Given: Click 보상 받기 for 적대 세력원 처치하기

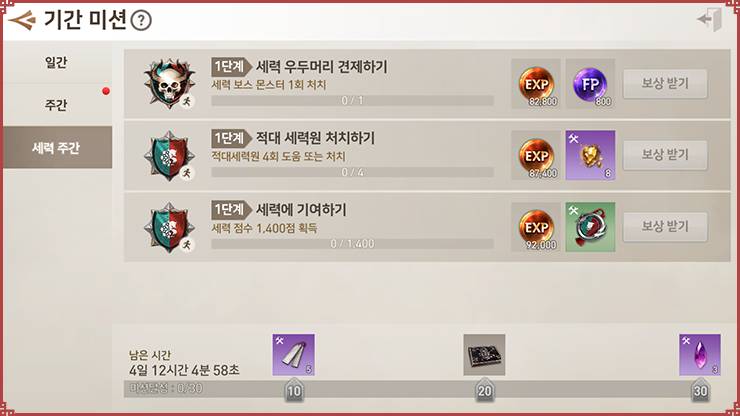Looking at the screenshot, I should pos(665,154).
